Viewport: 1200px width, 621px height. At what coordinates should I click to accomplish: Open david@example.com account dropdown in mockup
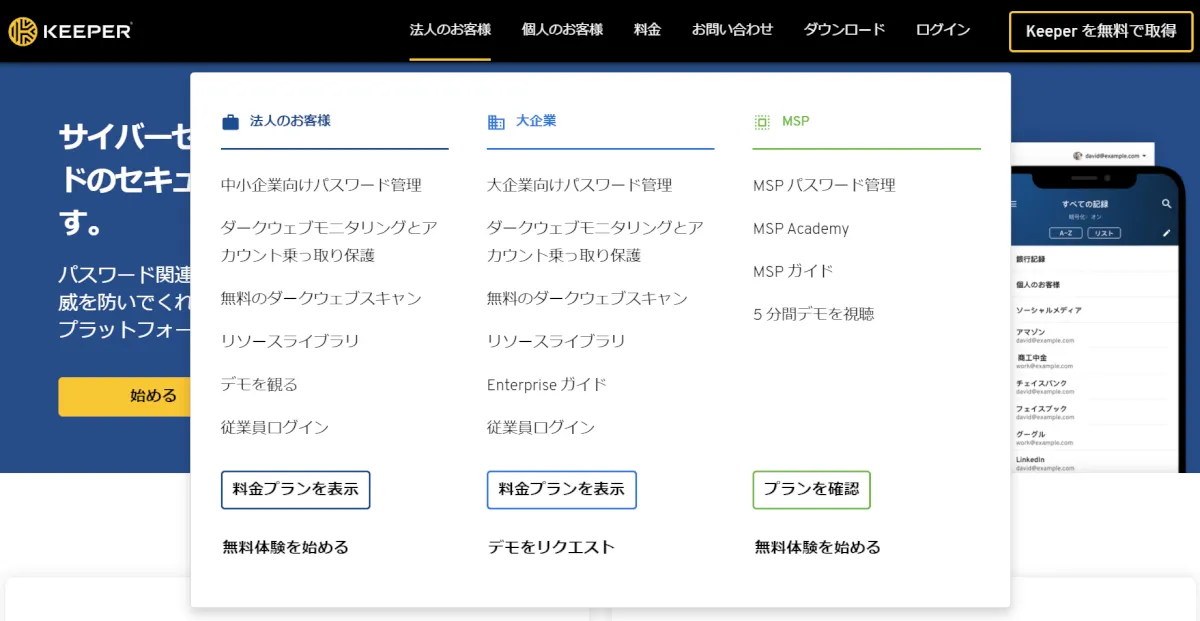point(1110,156)
